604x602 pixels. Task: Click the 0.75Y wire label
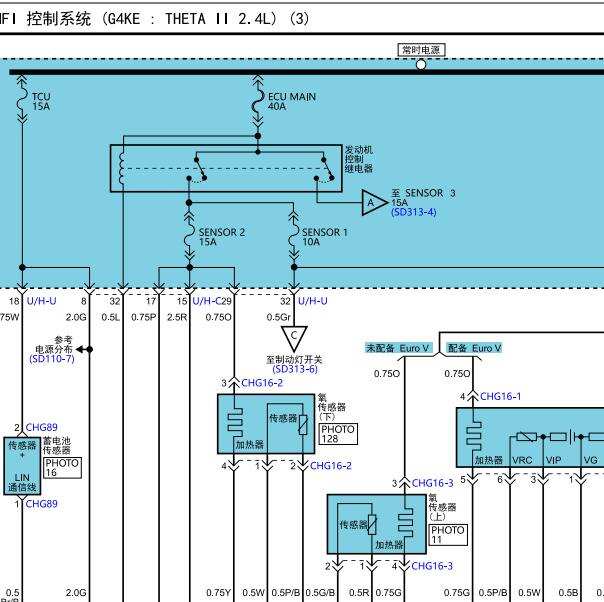tap(218, 593)
